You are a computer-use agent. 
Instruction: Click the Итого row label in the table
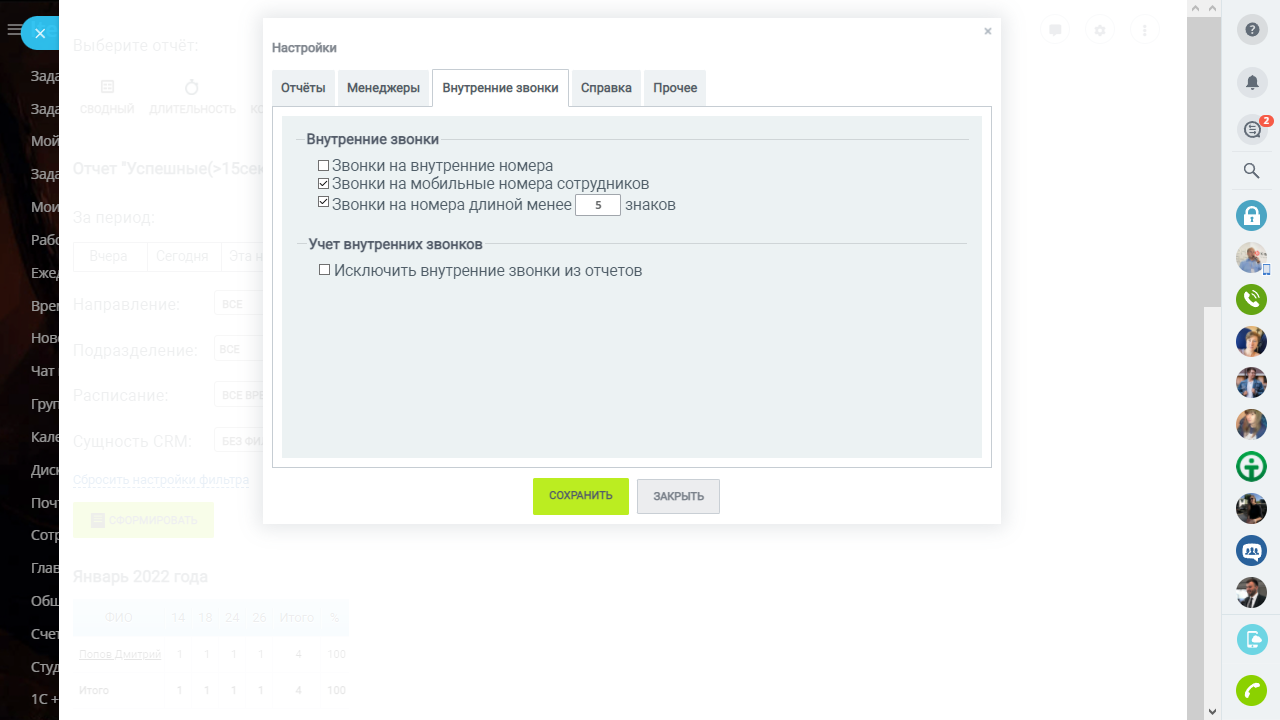tap(94, 691)
